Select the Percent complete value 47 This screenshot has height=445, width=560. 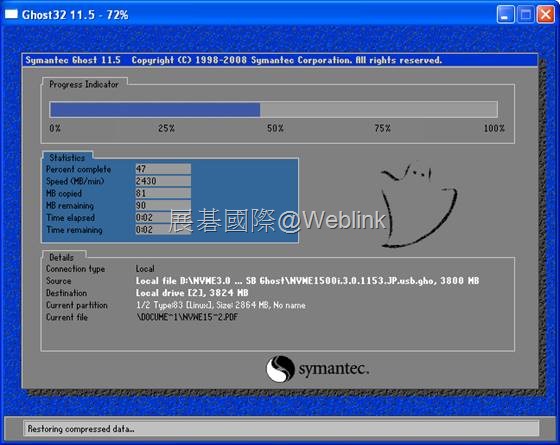pos(163,169)
